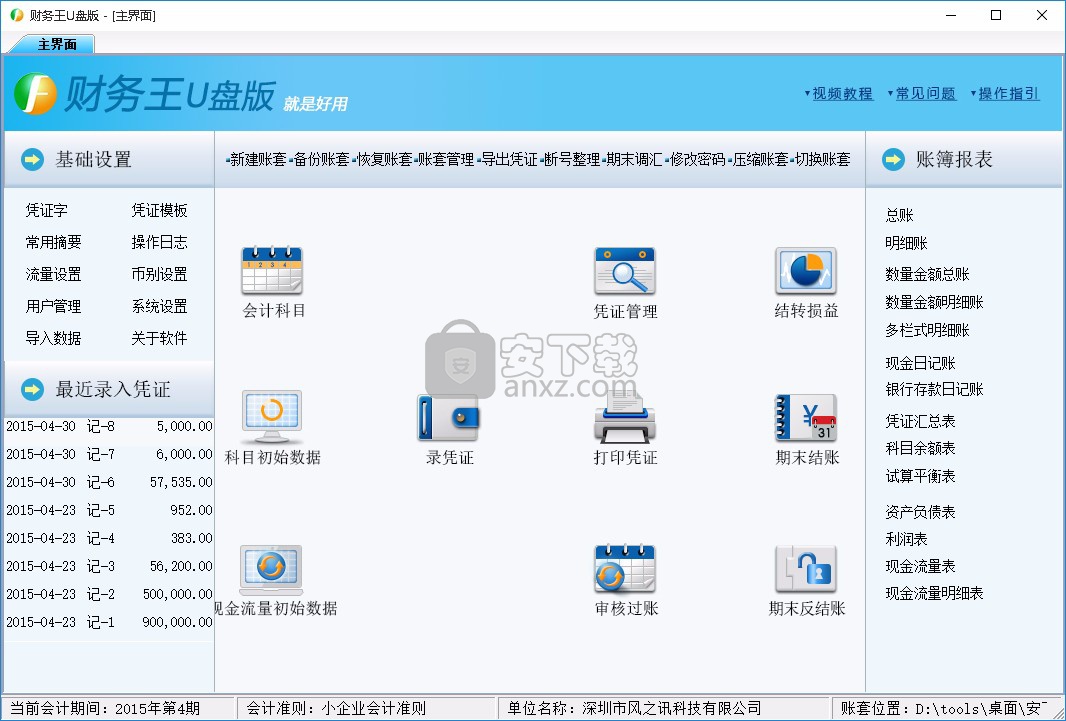
Task: Open 用户管理
Action: (x=53, y=306)
